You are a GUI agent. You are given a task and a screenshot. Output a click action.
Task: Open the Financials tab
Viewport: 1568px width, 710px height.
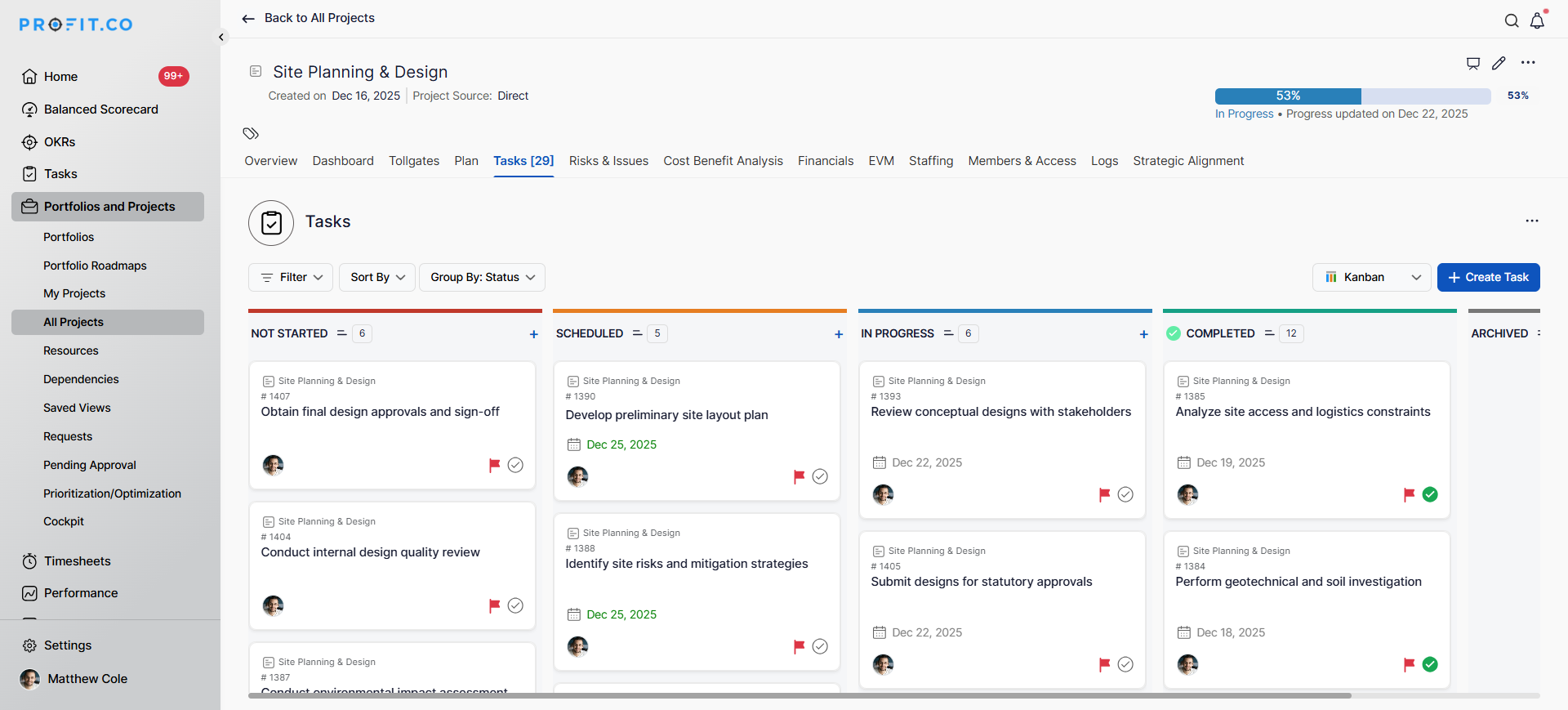(825, 161)
